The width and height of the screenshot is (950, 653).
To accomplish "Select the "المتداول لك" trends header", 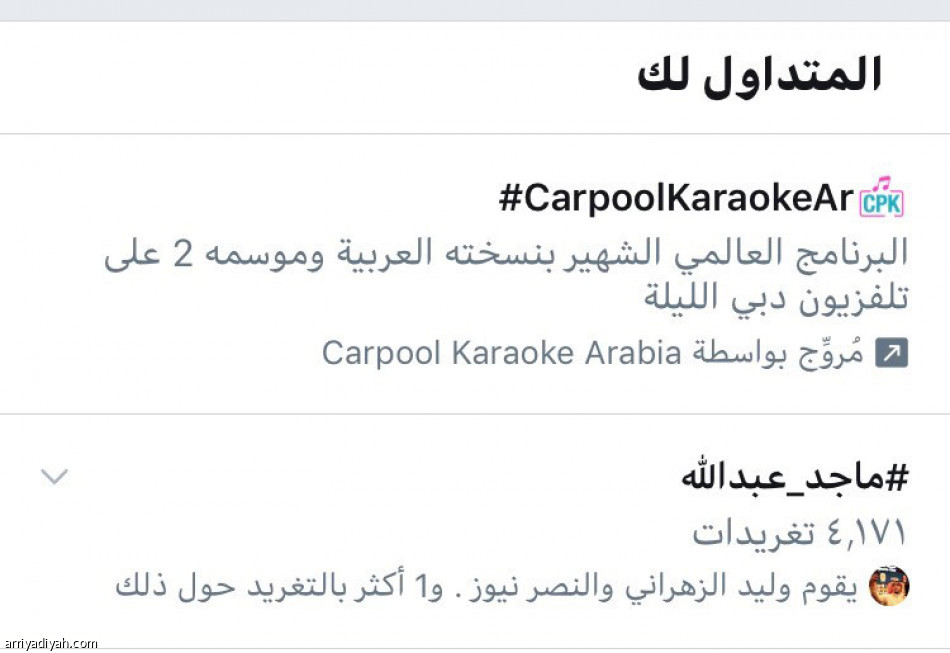I will pos(760,76).
